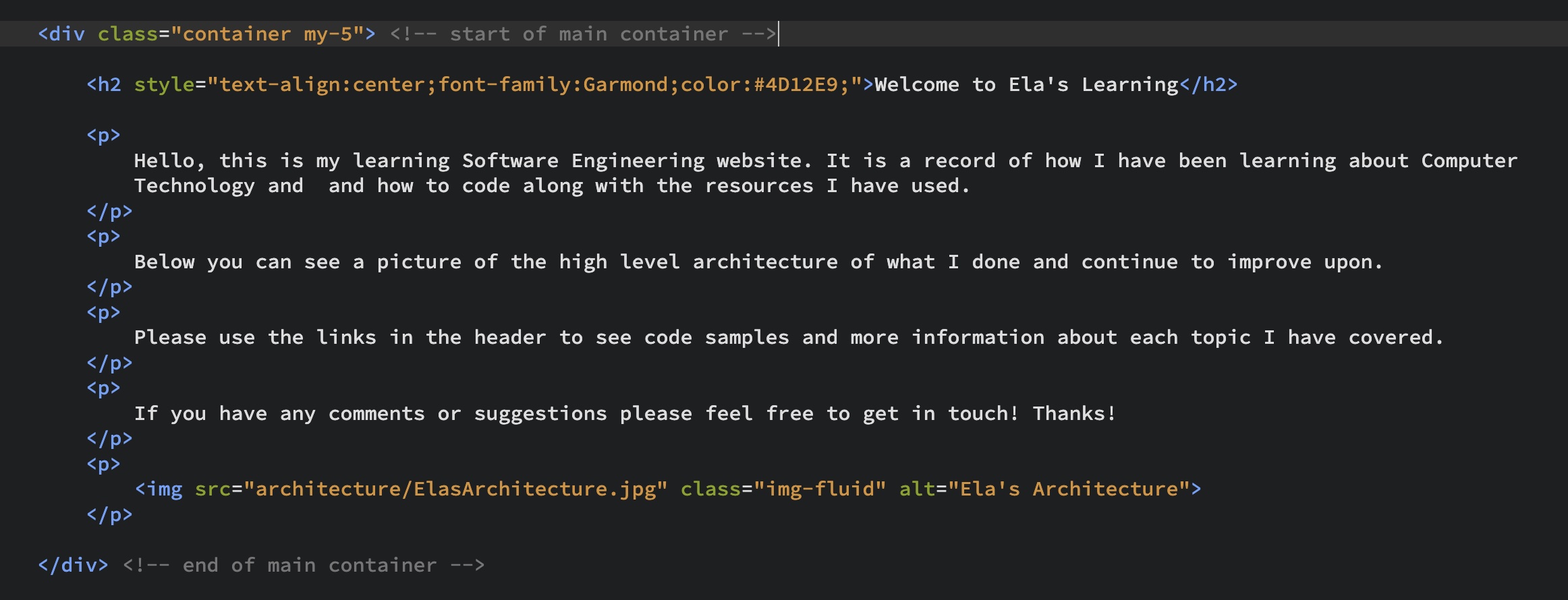Click the opening div container tag
Screen dimensions: 1568x600
206,34
